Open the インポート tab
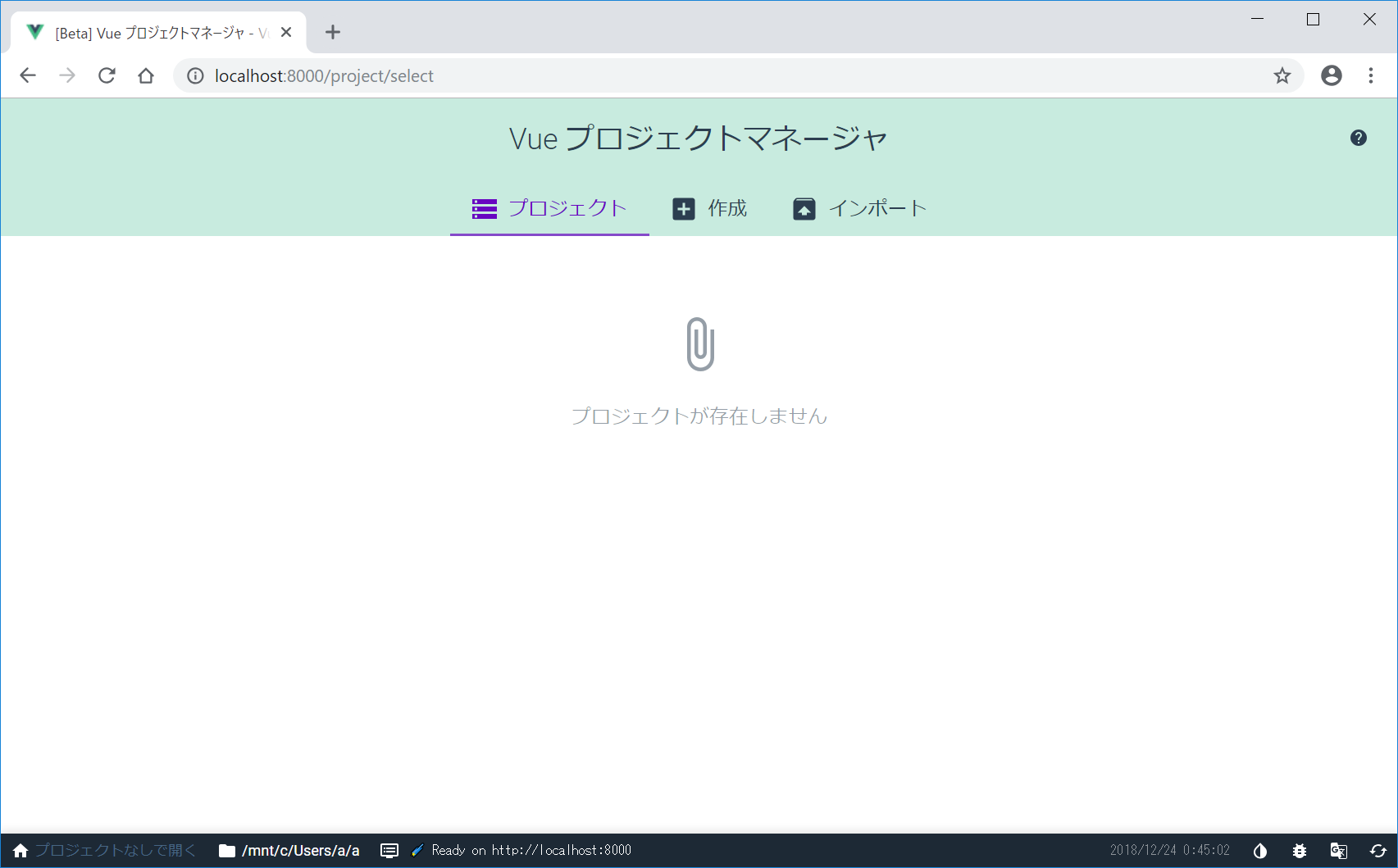Image resolution: width=1398 pixels, height=868 pixels. click(x=859, y=208)
